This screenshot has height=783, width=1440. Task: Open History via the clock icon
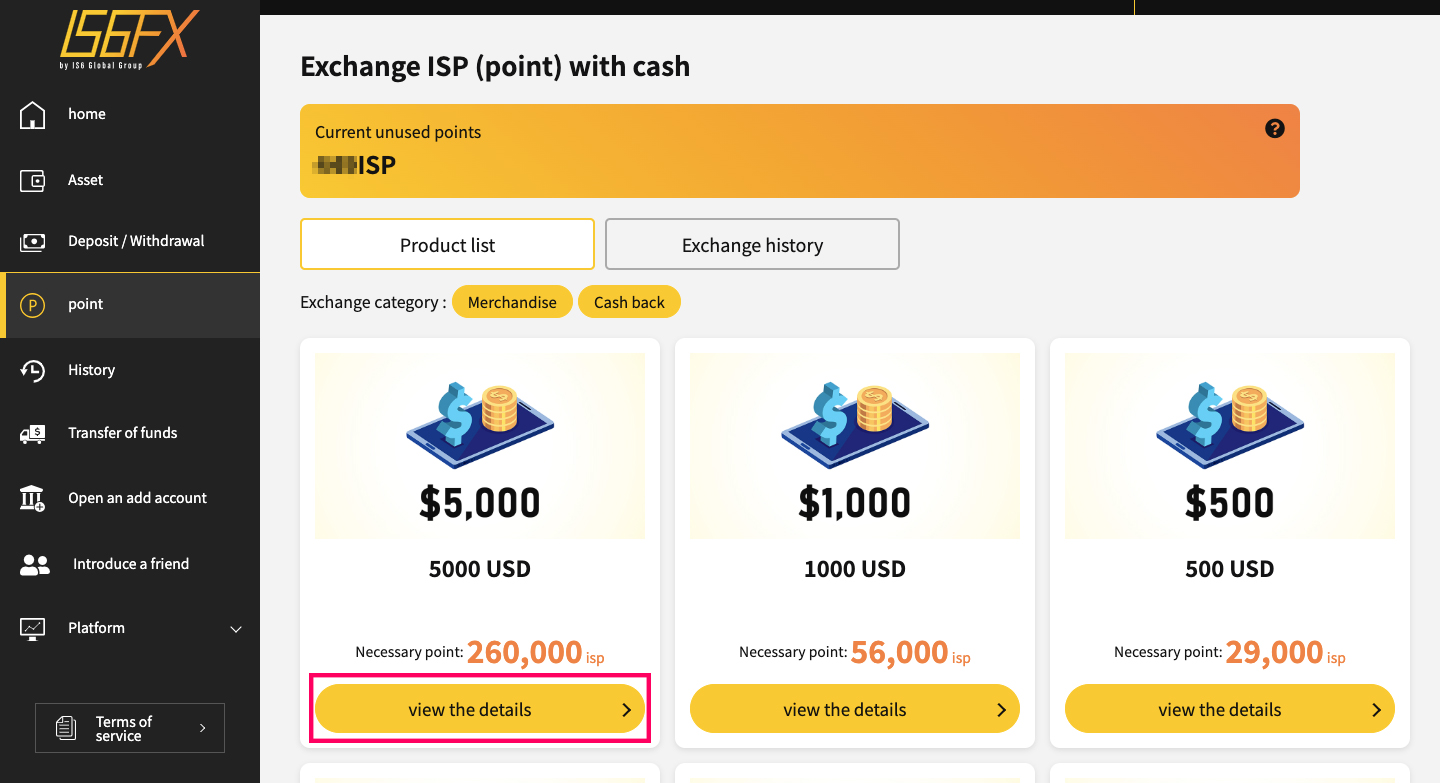33,371
